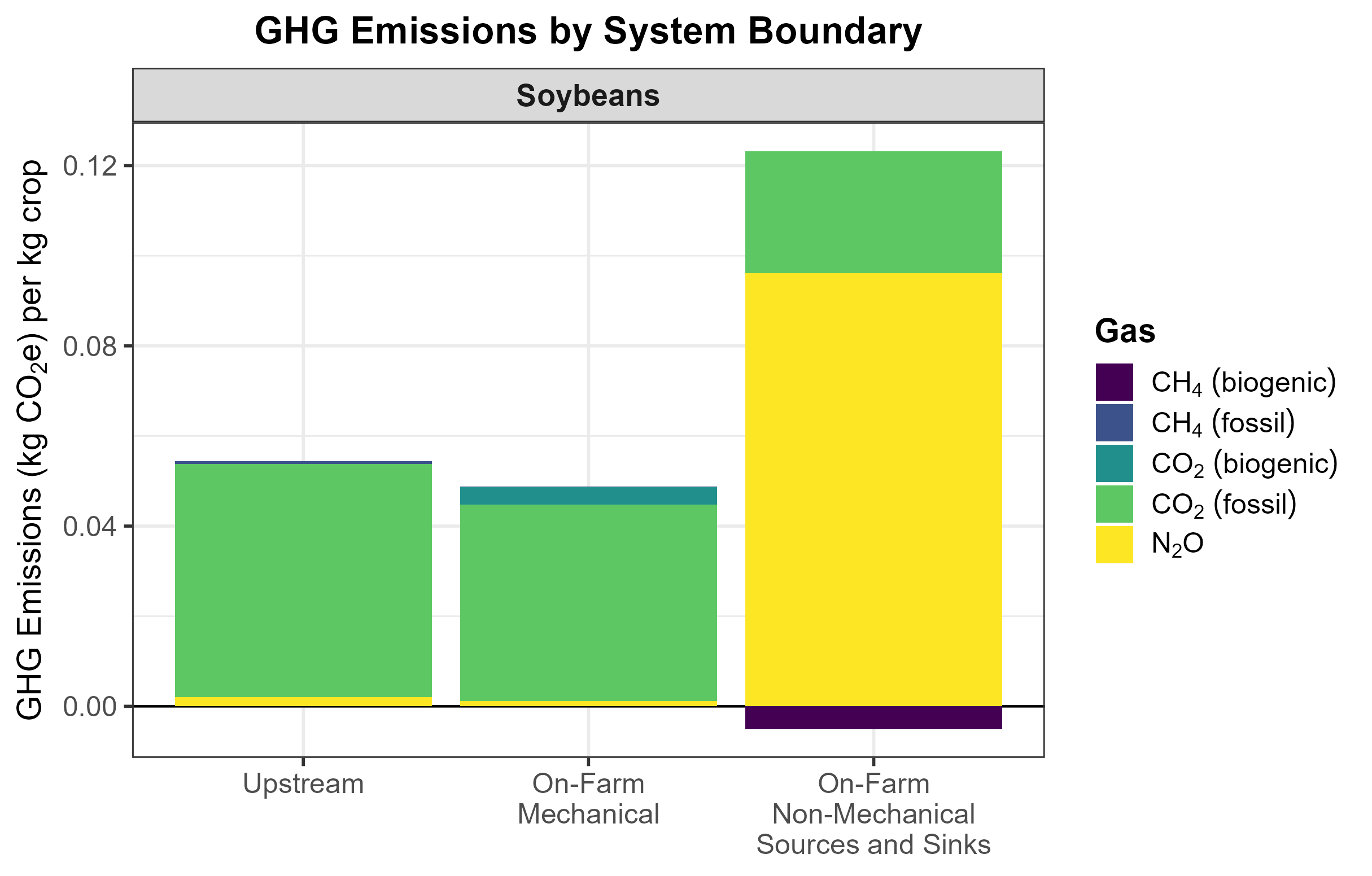Click the On-Farm Mechanical x-axis label
The image size is (1372, 876).
pos(588,799)
